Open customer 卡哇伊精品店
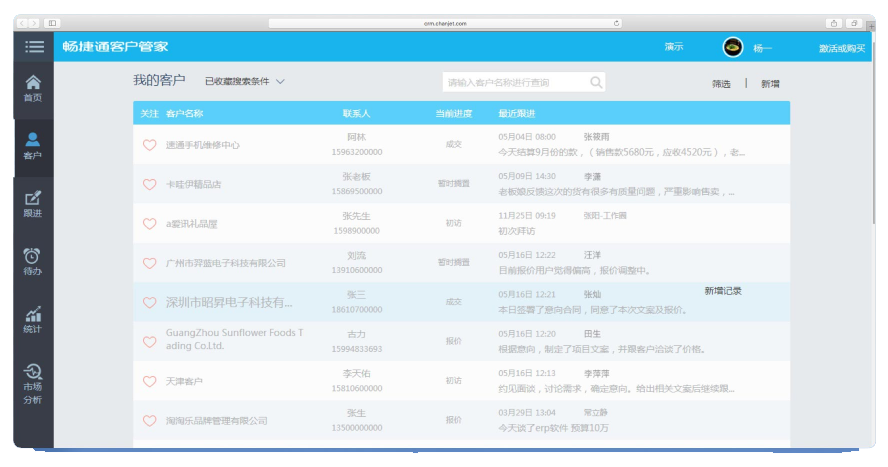888x467 pixels. click(194, 185)
